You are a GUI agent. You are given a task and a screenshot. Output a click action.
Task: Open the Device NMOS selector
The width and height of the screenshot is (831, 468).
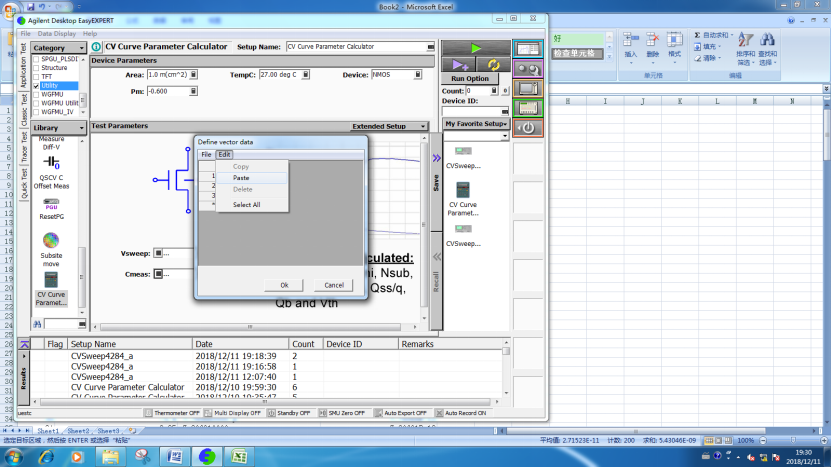pos(396,75)
